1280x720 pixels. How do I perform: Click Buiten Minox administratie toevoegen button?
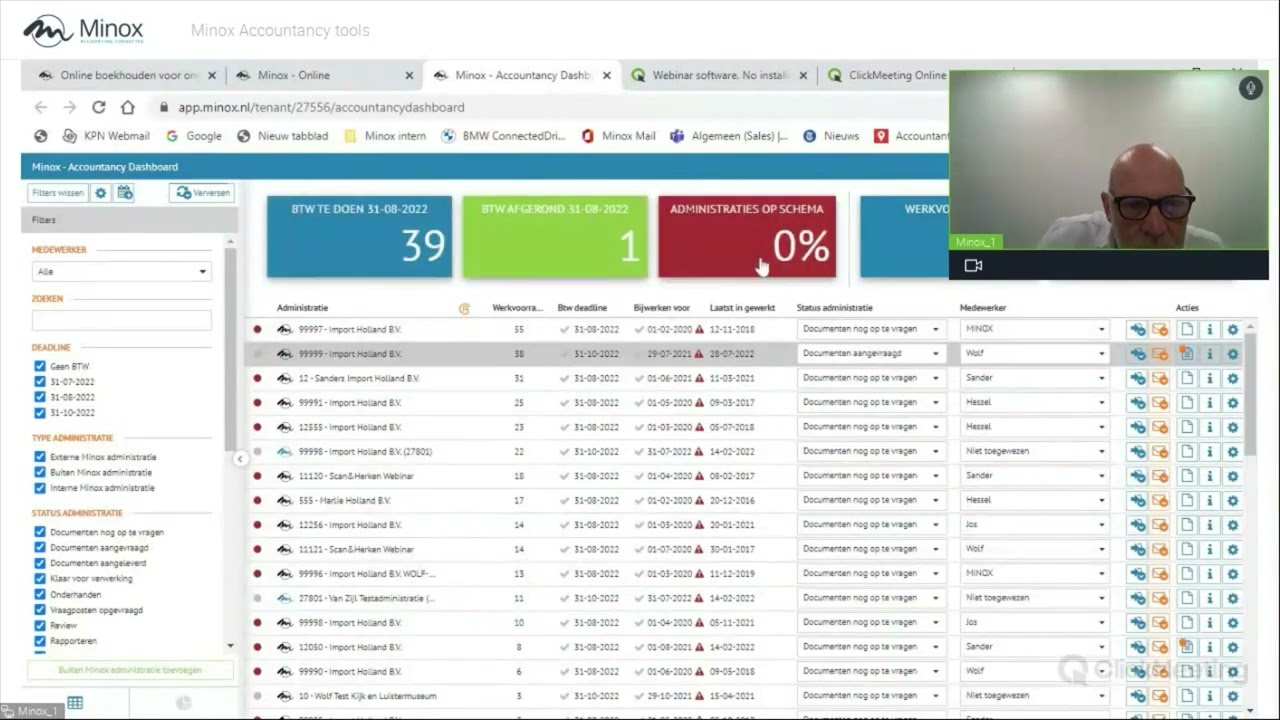click(x=130, y=670)
